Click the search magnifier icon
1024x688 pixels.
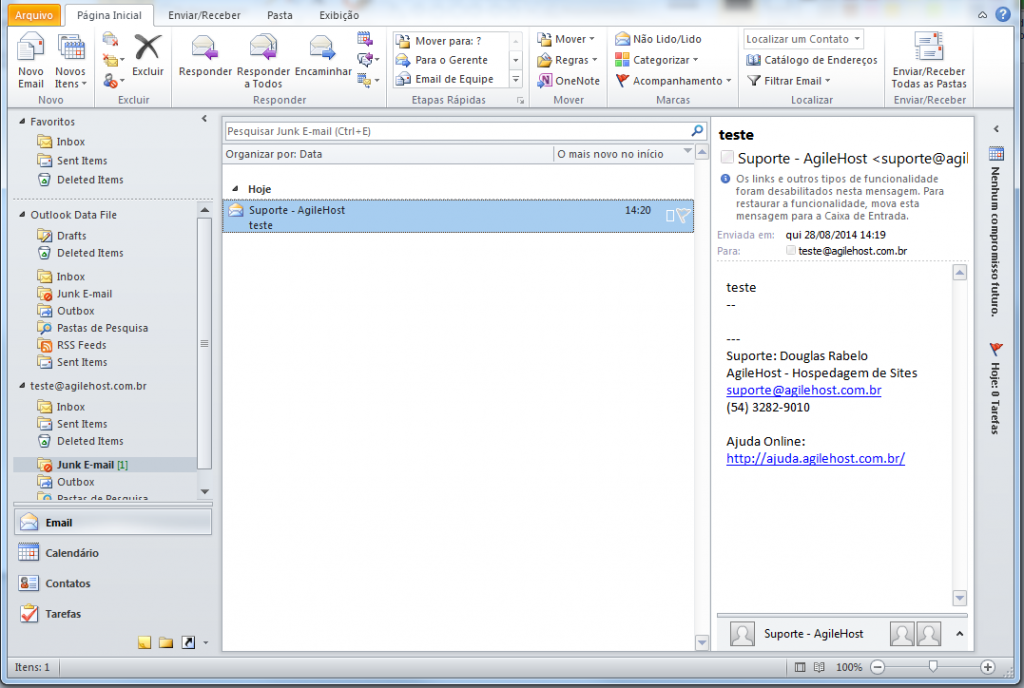tap(697, 131)
